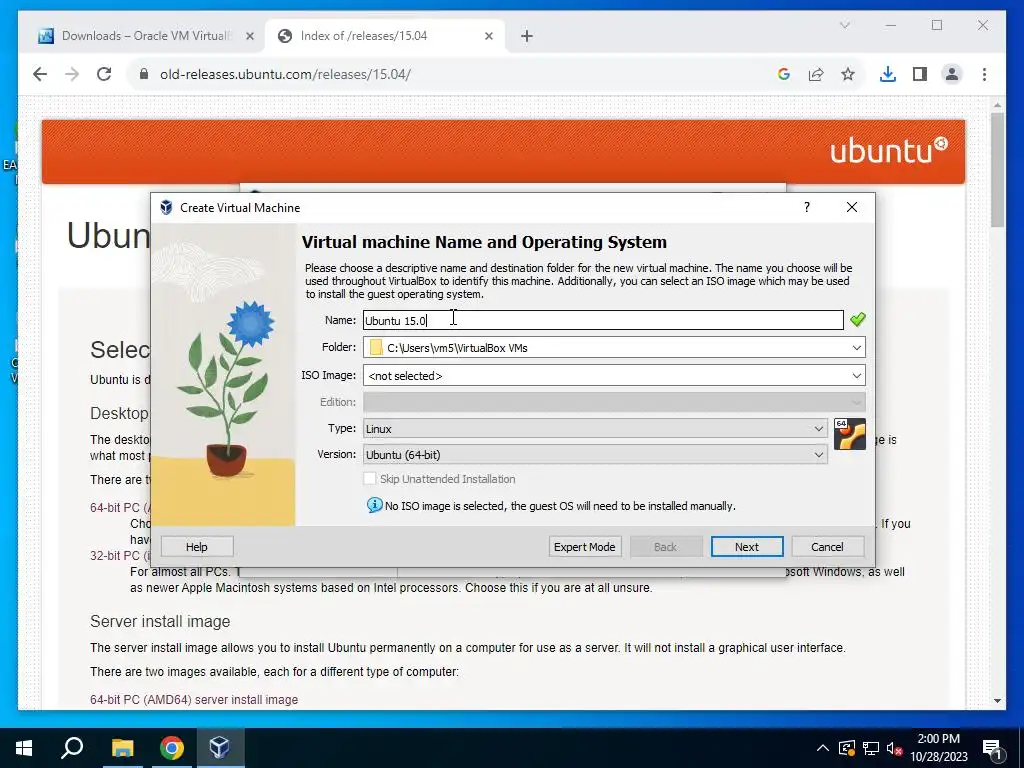Show hidden tray icons chevron
1024x768 pixels.
[822, 748]
